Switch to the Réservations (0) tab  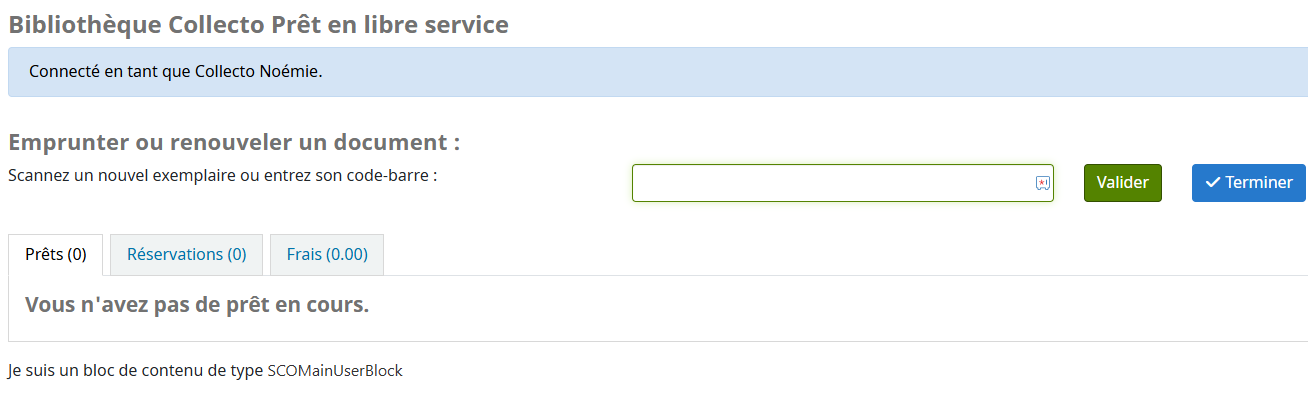(186, 255)
